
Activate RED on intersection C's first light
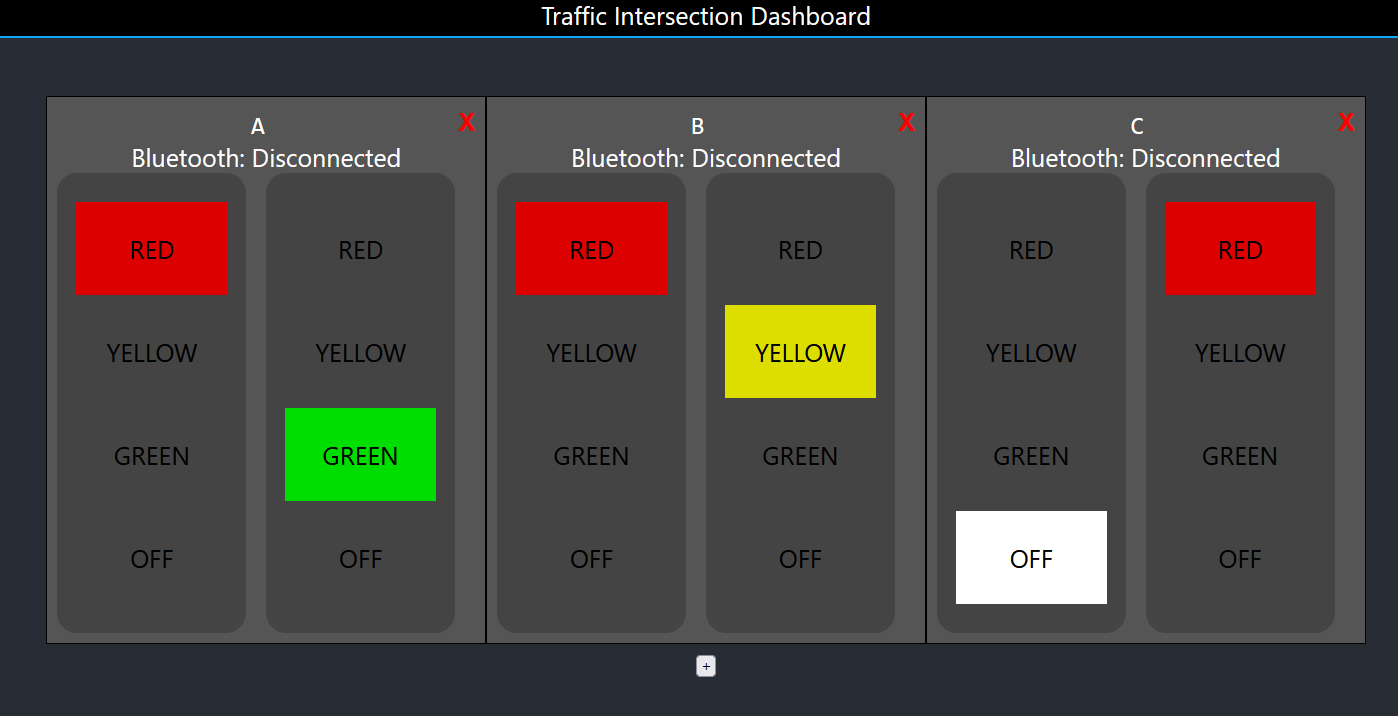[x=1031, y=250]
